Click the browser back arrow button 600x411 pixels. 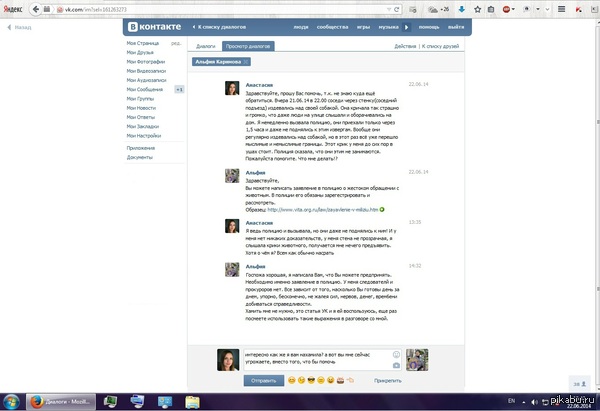[36, 9]
